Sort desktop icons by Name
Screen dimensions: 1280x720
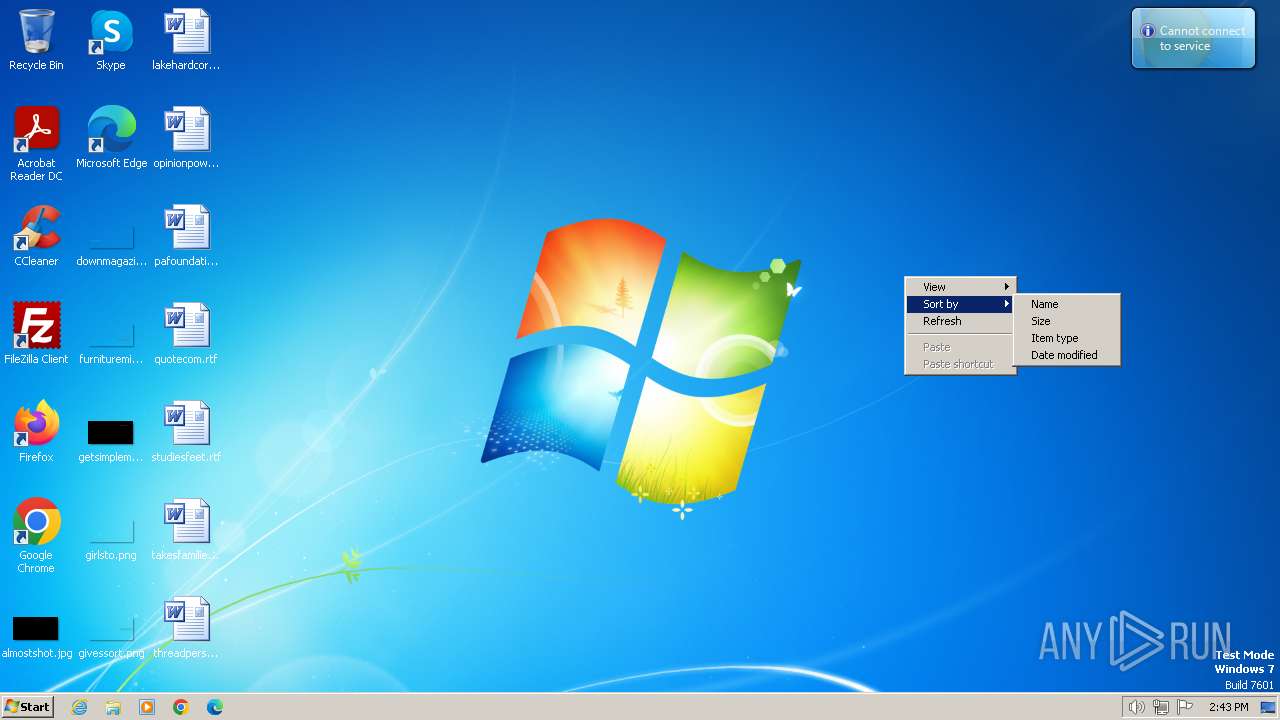tap(1067, 304)
